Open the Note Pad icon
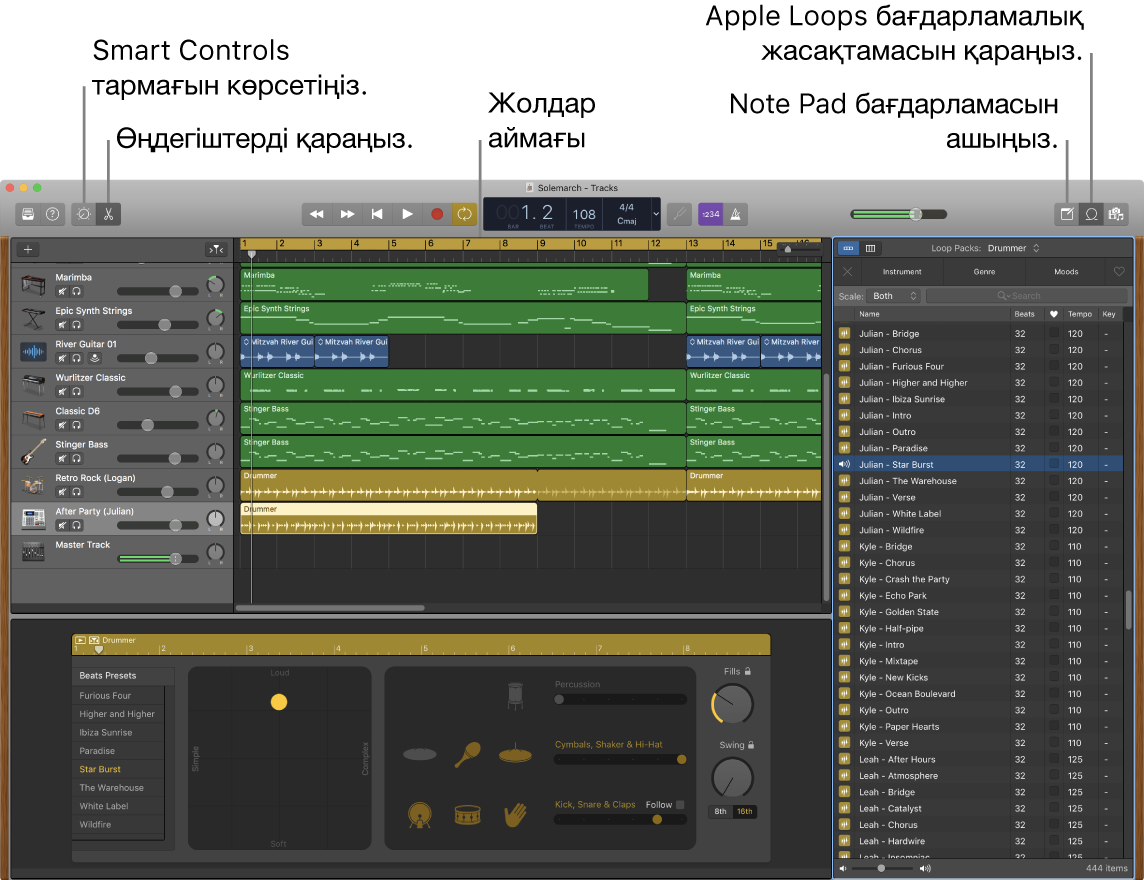The width and height of the screenshot is (1144, 880). pyautogui.click(x=1066, y=213)
